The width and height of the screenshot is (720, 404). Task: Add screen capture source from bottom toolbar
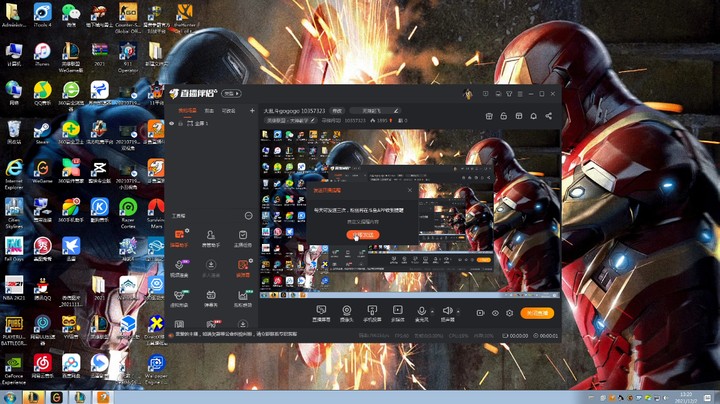(x=321, y=314)
